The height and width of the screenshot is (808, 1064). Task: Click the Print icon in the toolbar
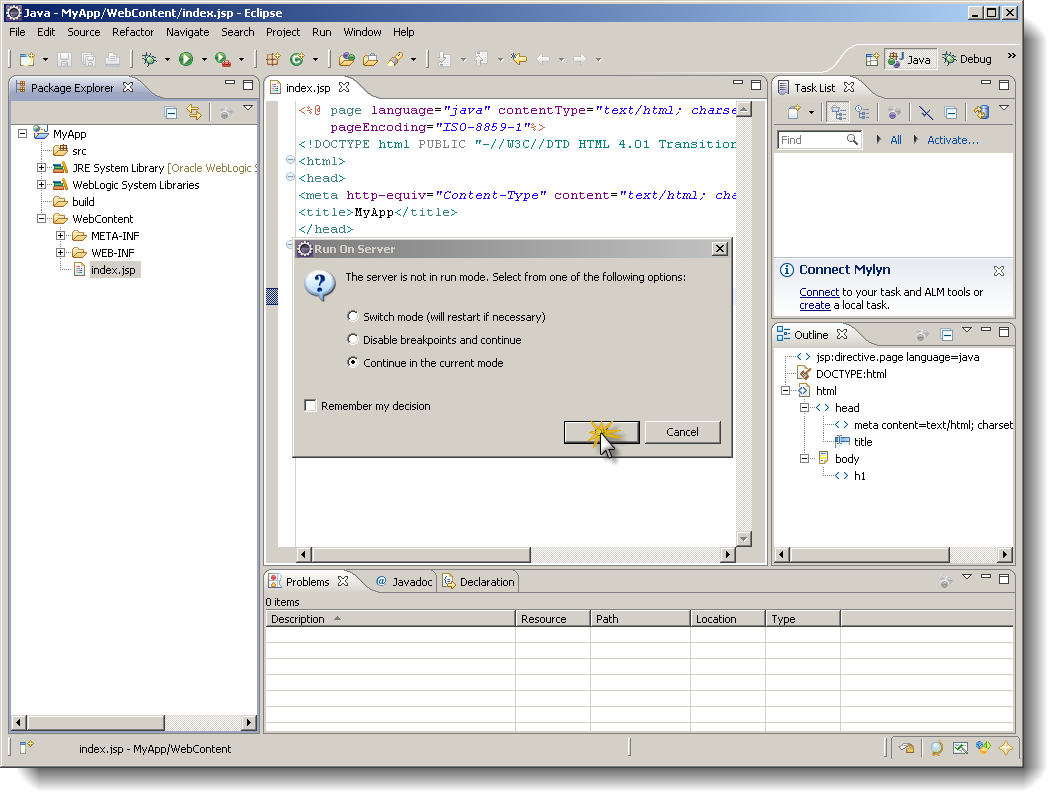coord(110,59)
